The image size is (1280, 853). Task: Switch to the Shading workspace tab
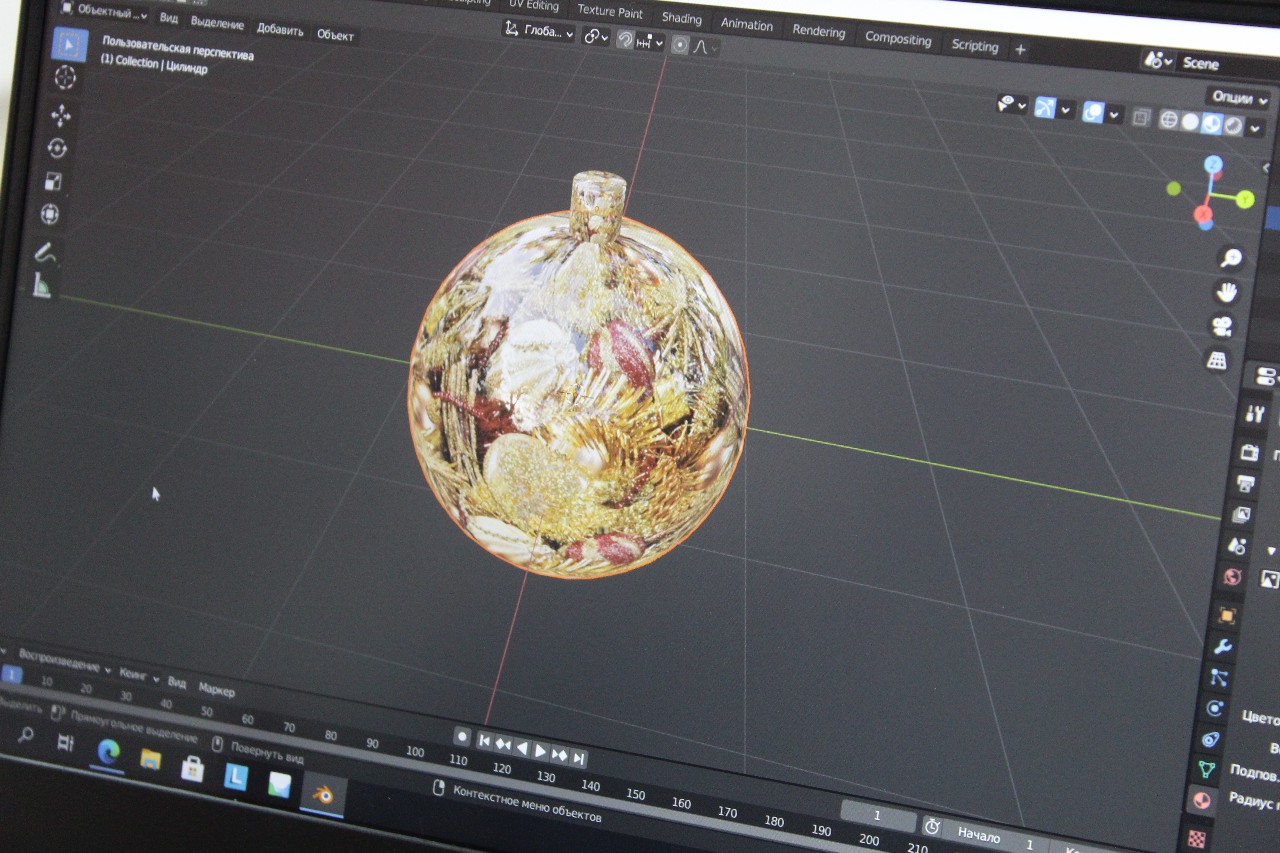pyautogui.click(x=681, y=18)
